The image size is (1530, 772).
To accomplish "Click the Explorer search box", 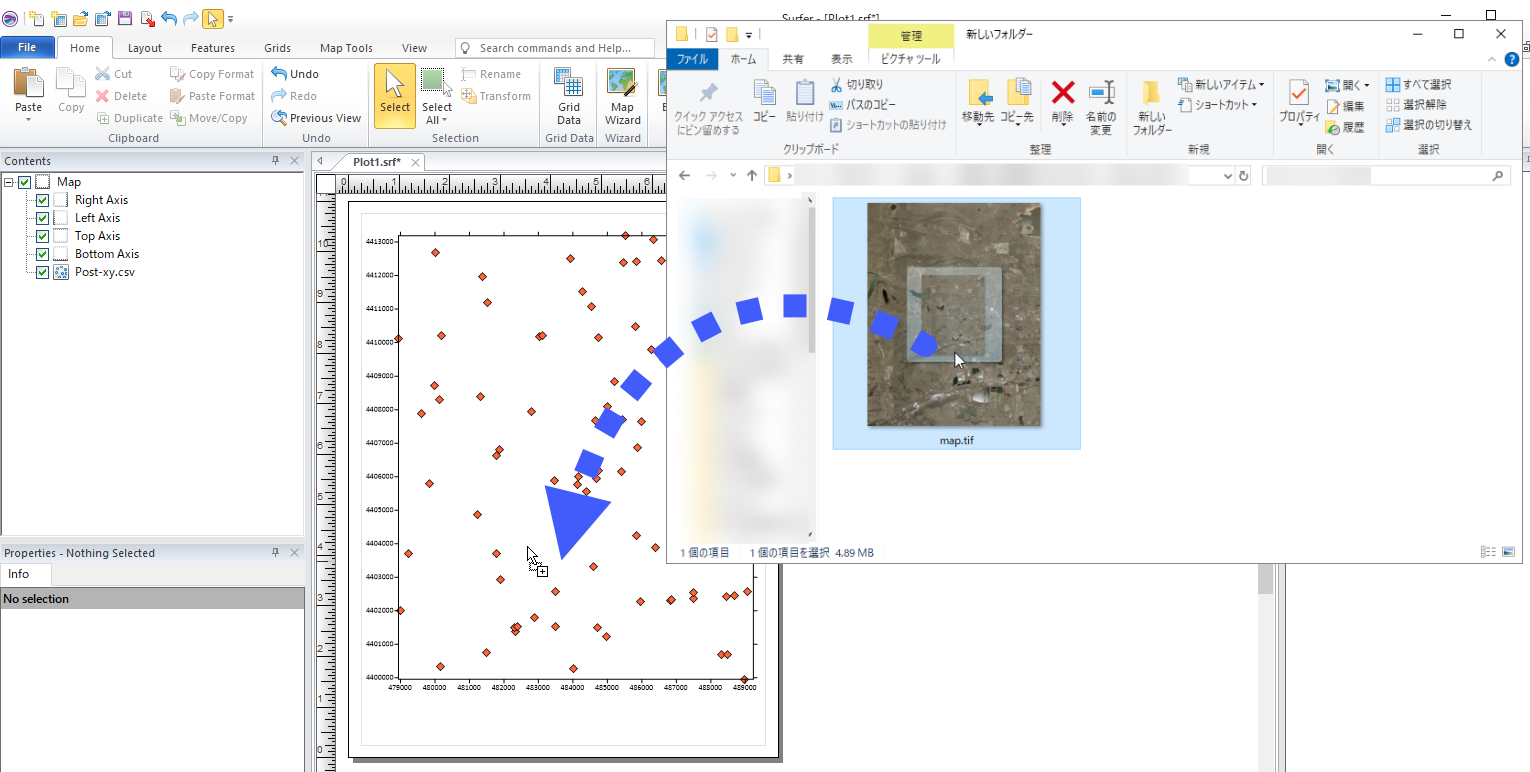I will (1385, 176).
